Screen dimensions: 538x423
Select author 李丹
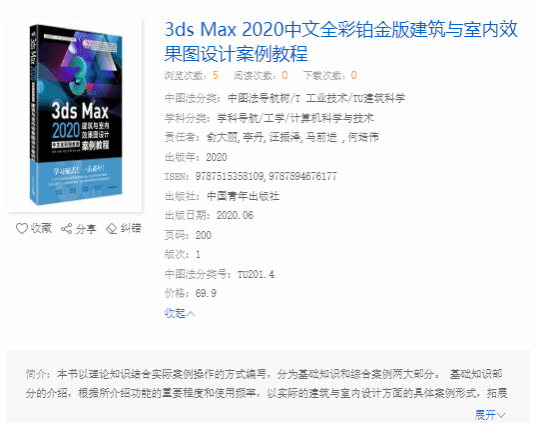[253, 138]
